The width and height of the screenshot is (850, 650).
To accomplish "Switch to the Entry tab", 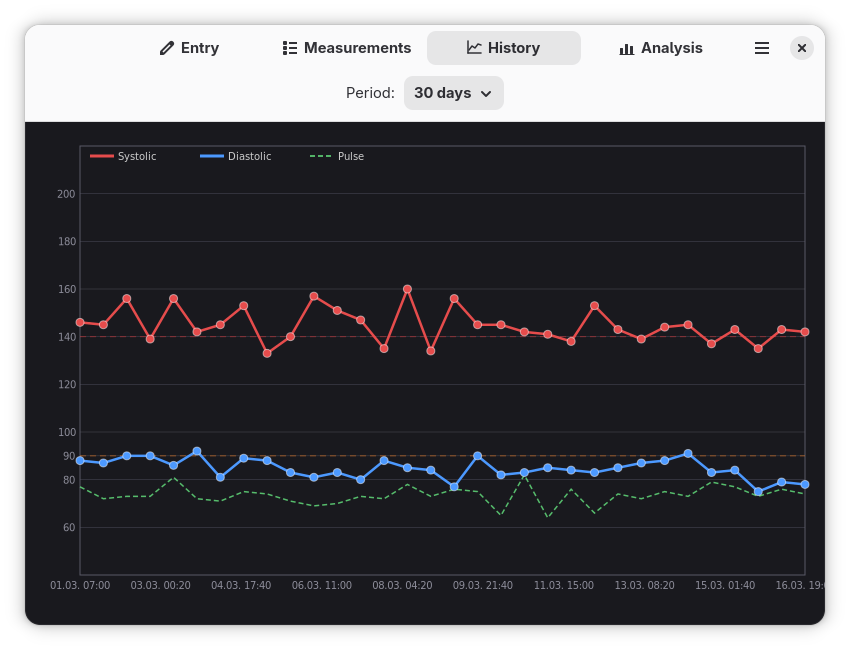I will point(189,48).
